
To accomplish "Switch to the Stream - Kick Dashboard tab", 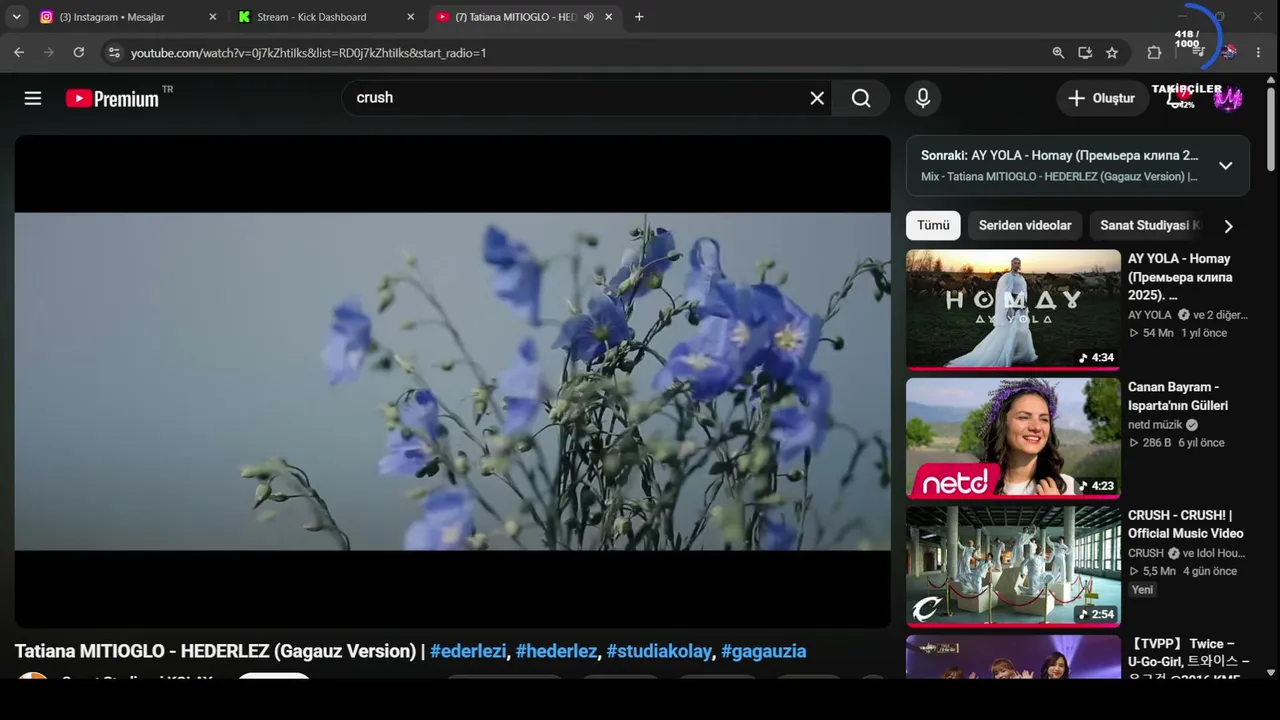I will tap(326, 17).
